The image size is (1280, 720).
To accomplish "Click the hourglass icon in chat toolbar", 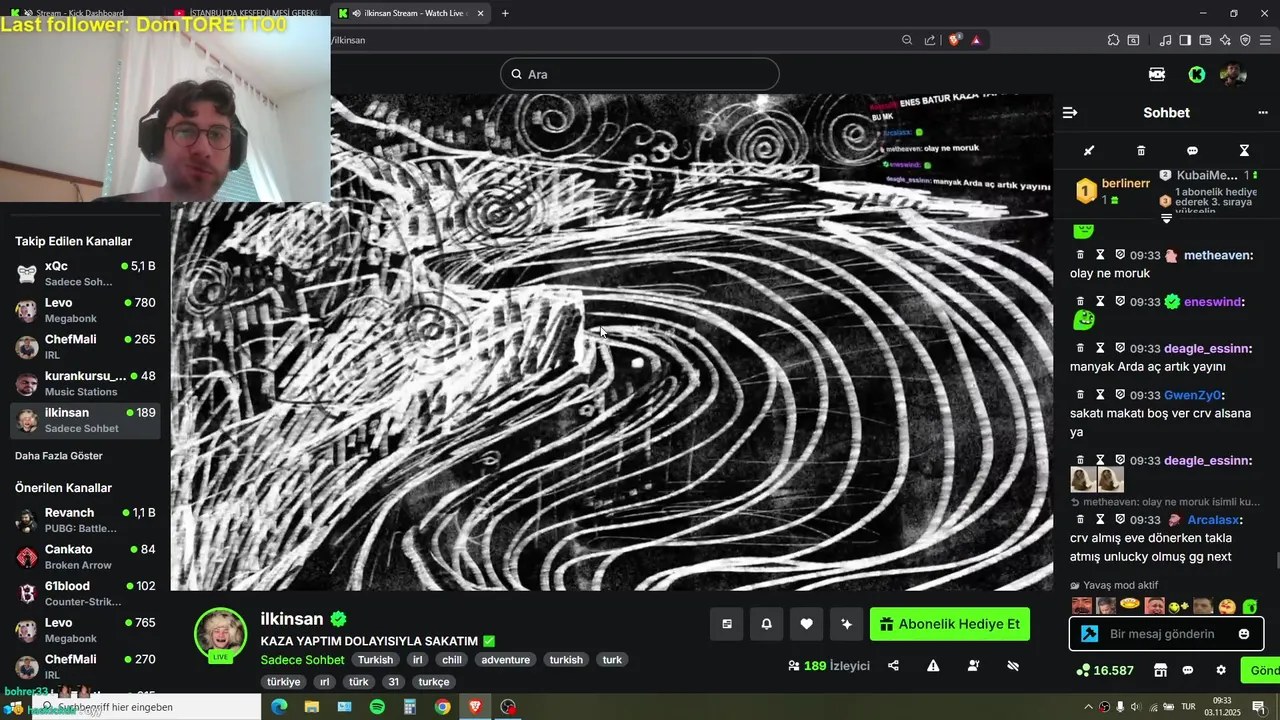I will coord(1244,151).
